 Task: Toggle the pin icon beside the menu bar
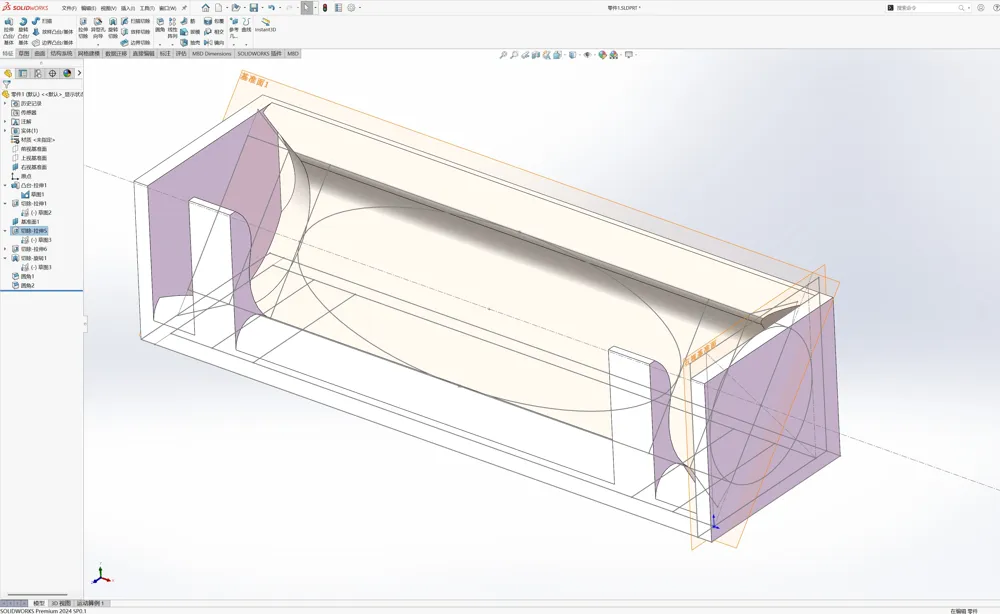(x=184, y=8)
